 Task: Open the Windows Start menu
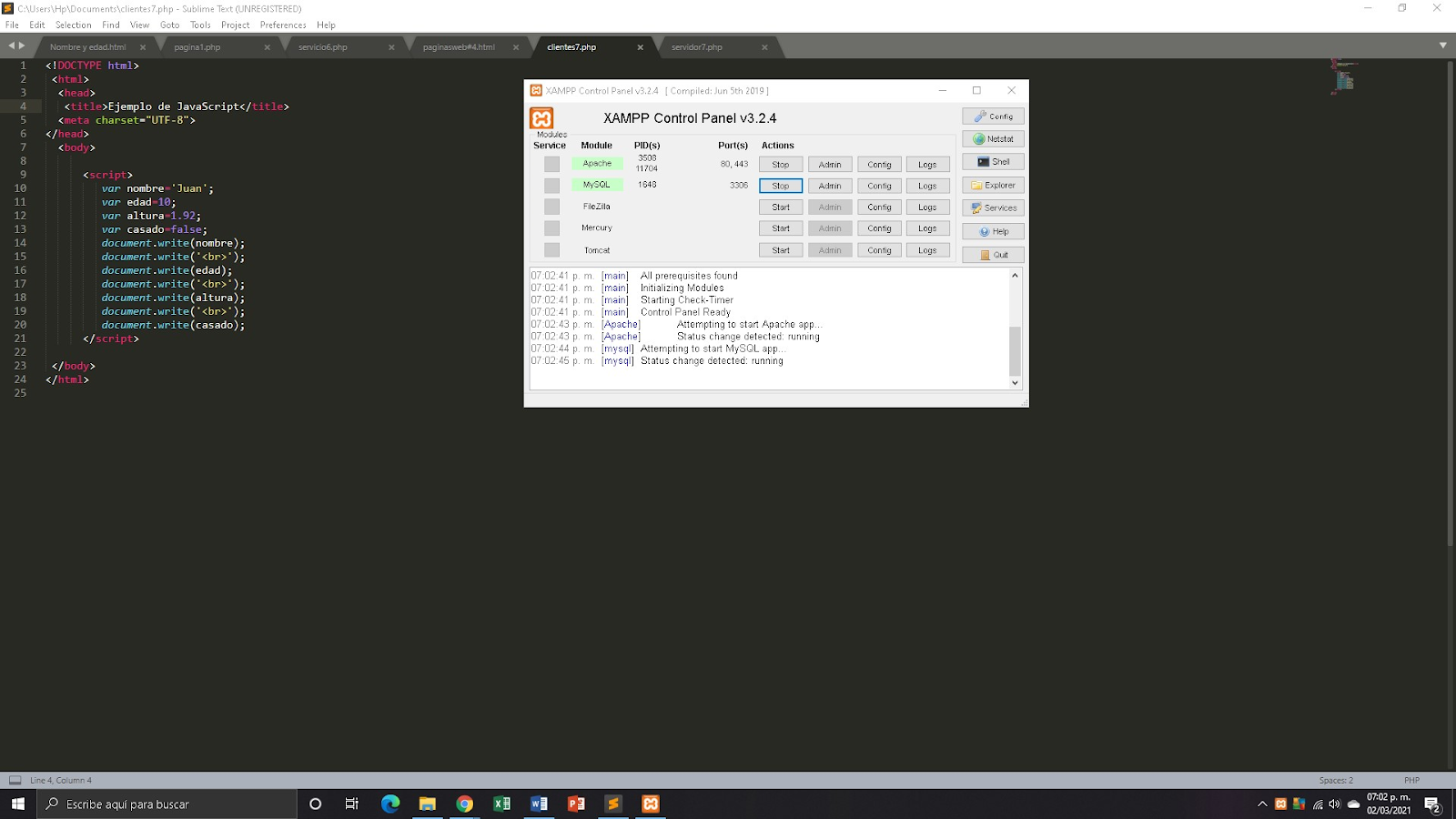[18, 804]
